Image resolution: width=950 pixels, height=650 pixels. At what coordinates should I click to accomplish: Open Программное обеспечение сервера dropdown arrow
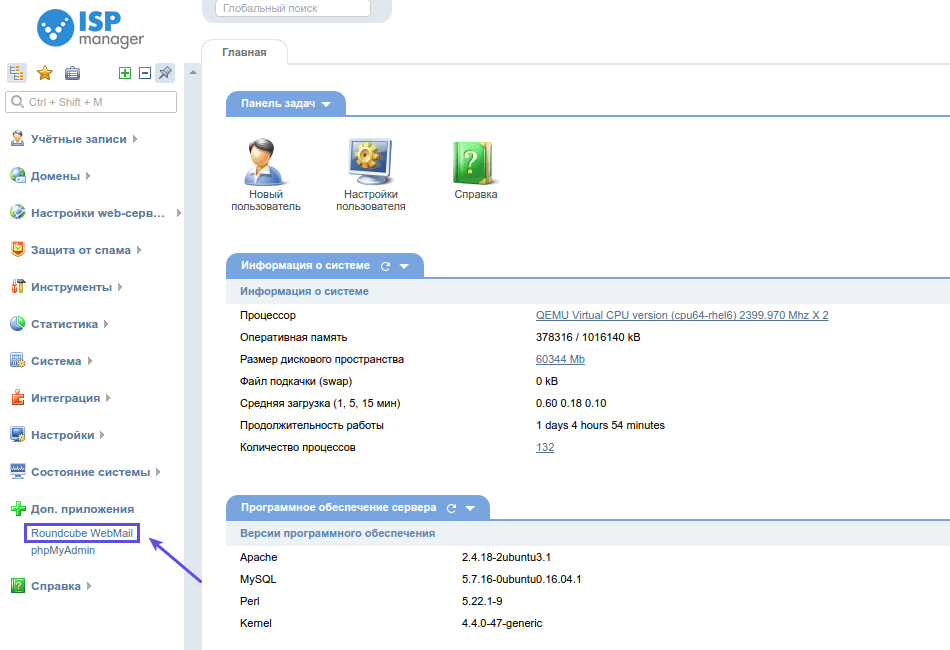[470, 508]
